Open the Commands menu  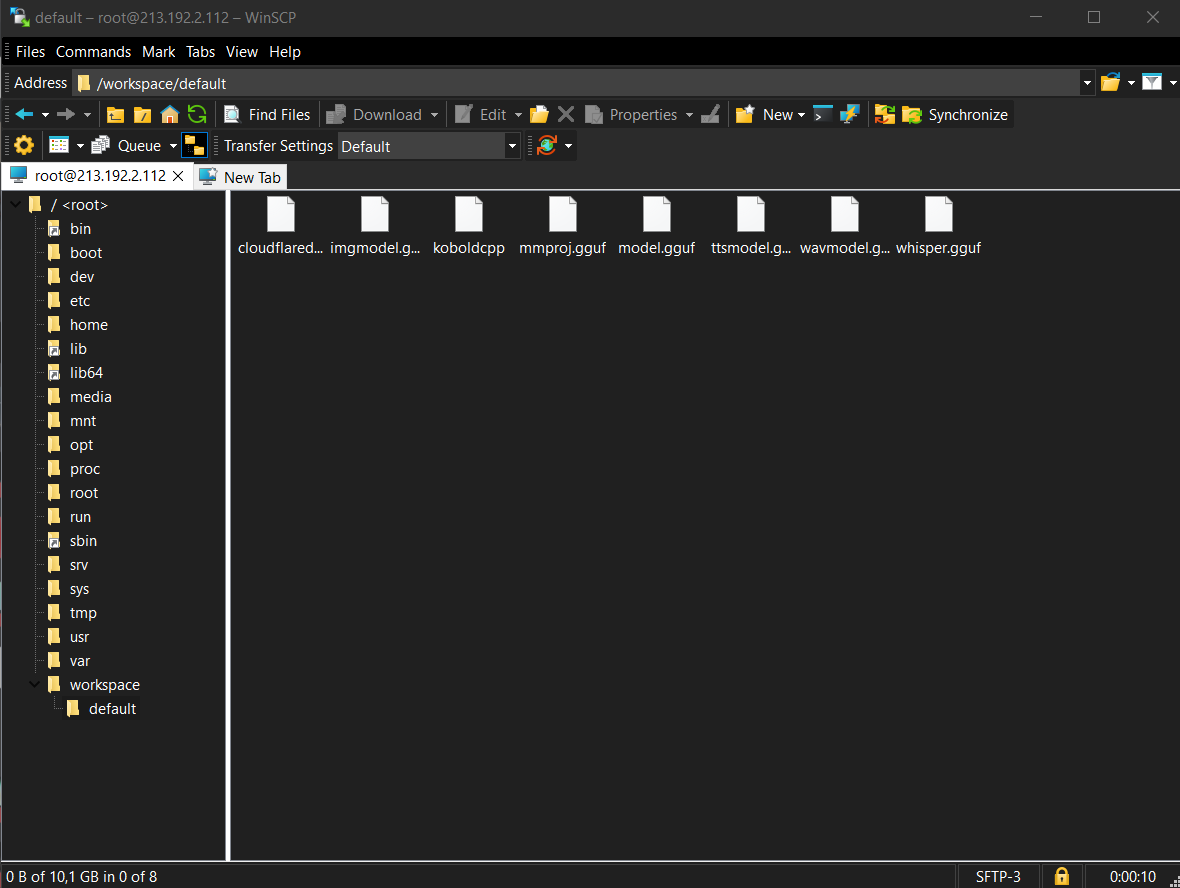coord(93,52)
